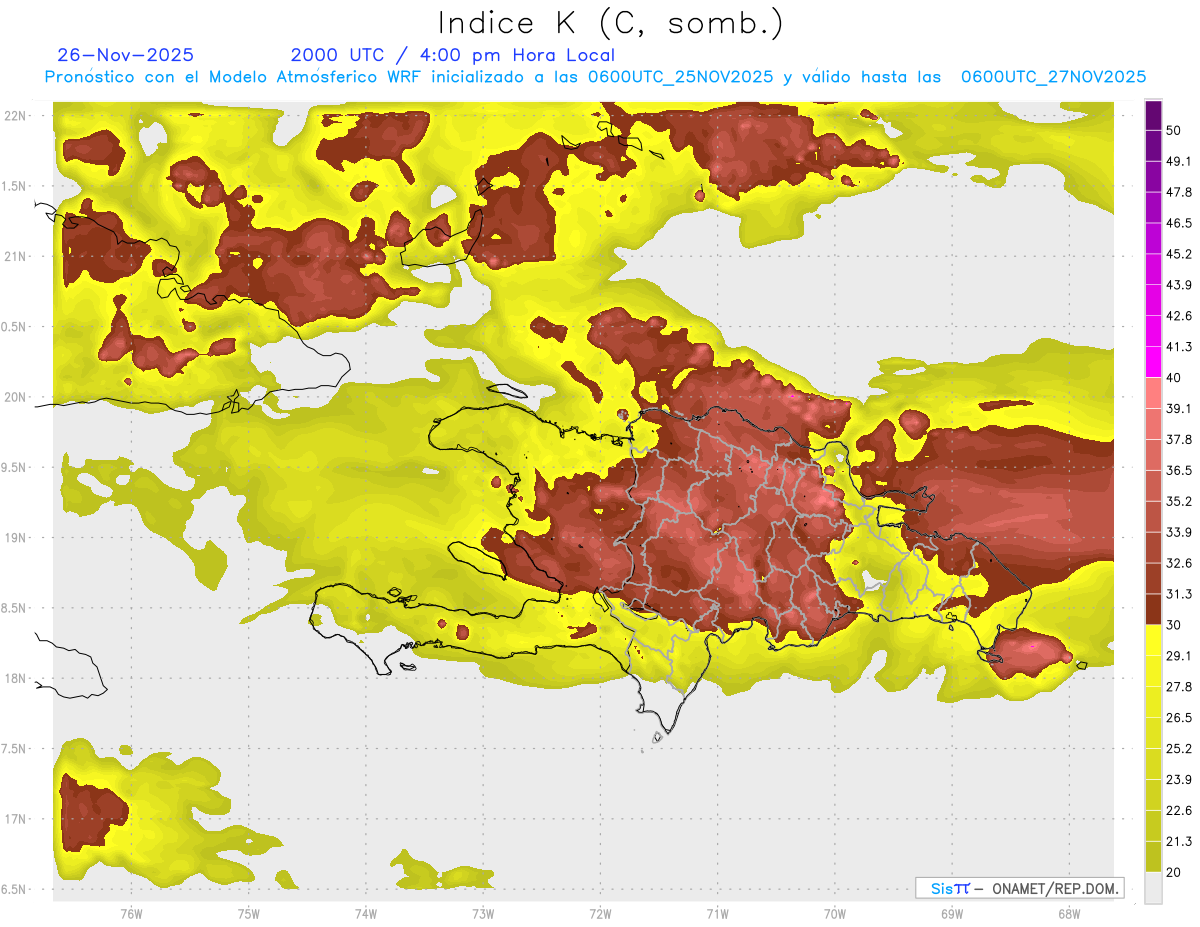The width and height of the screenshot is (1200, 927).
Task: Click the '2000 UTC / 4:00 pm Hora Local' time label
Action: click(453, 55)
